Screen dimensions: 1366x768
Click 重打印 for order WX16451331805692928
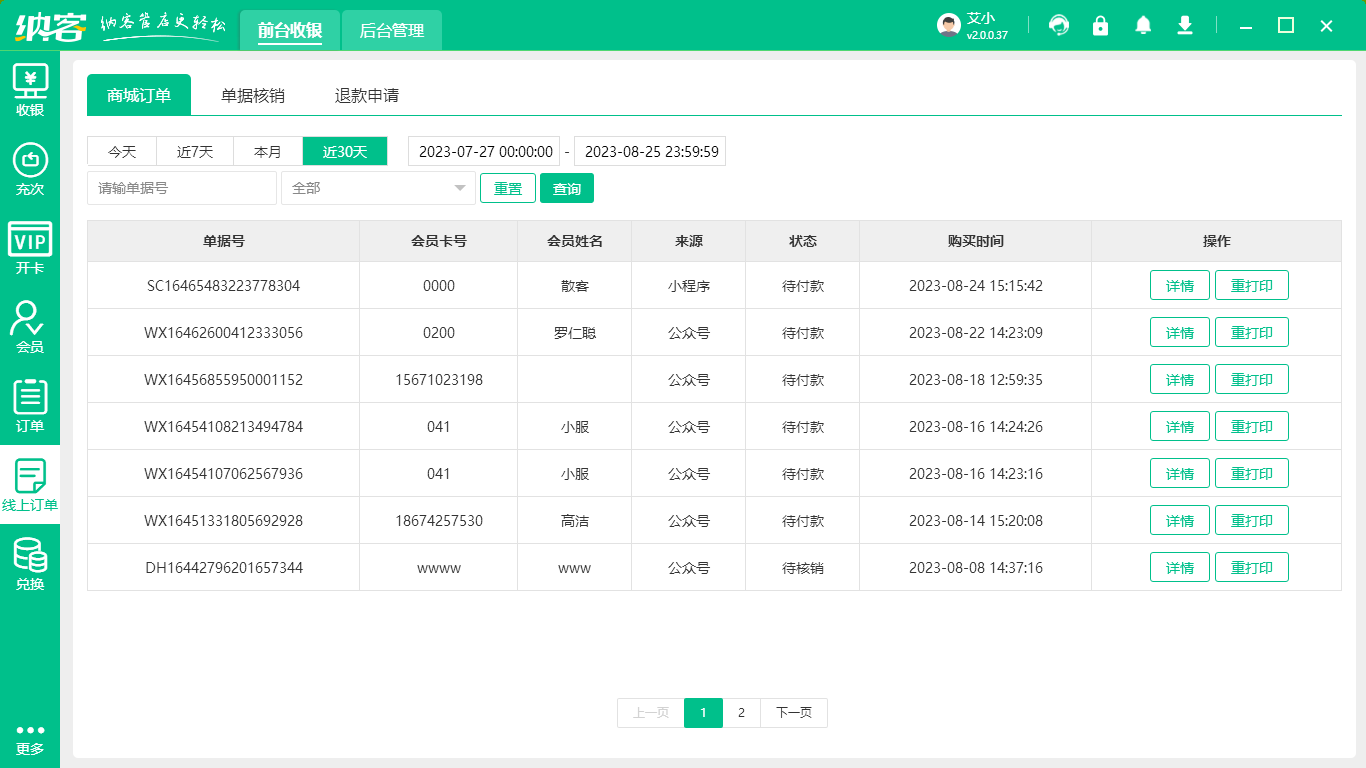coord(1252,520)
